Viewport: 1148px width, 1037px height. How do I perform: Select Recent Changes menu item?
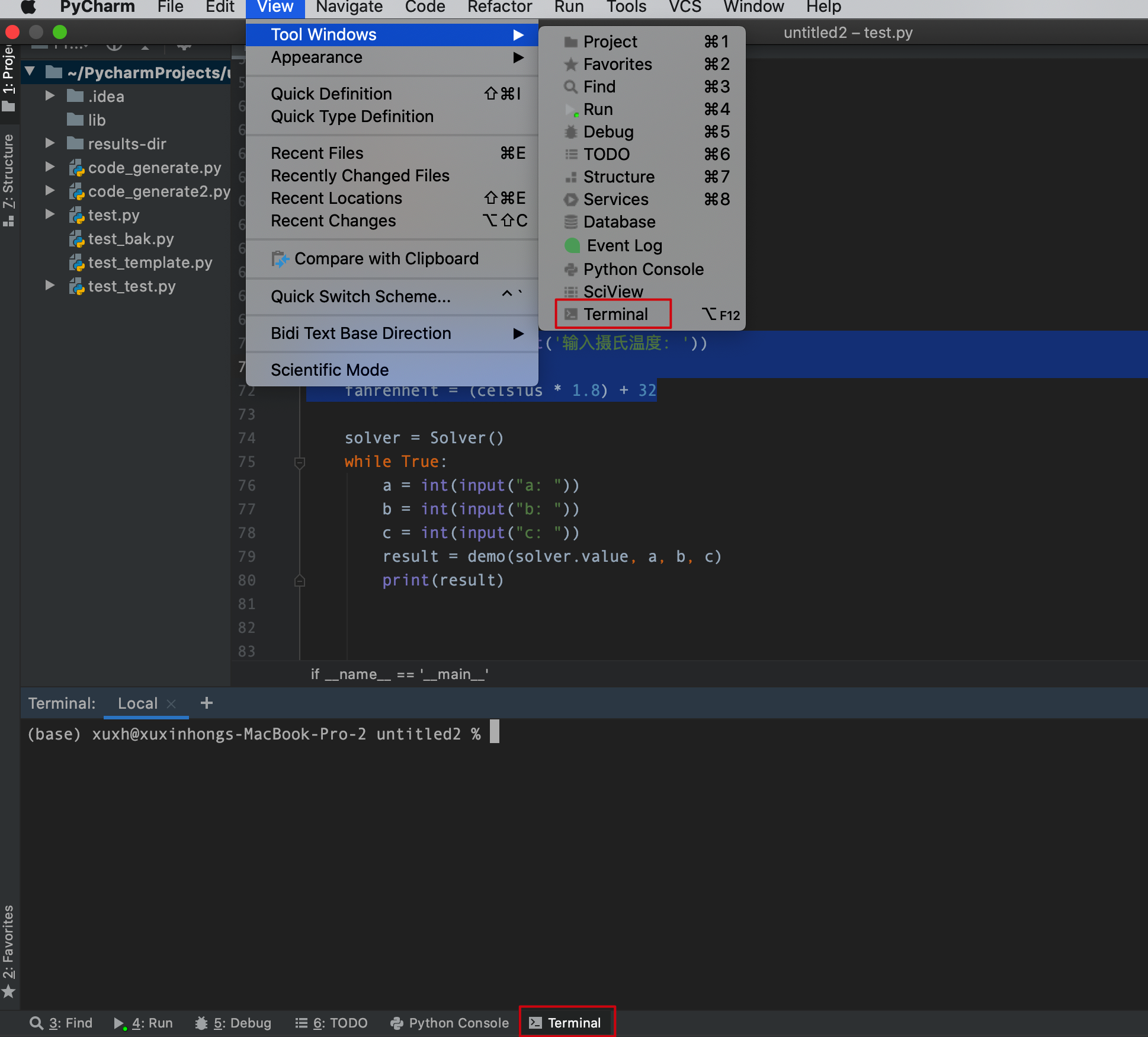pyautogui.click(x=392, y=220)
